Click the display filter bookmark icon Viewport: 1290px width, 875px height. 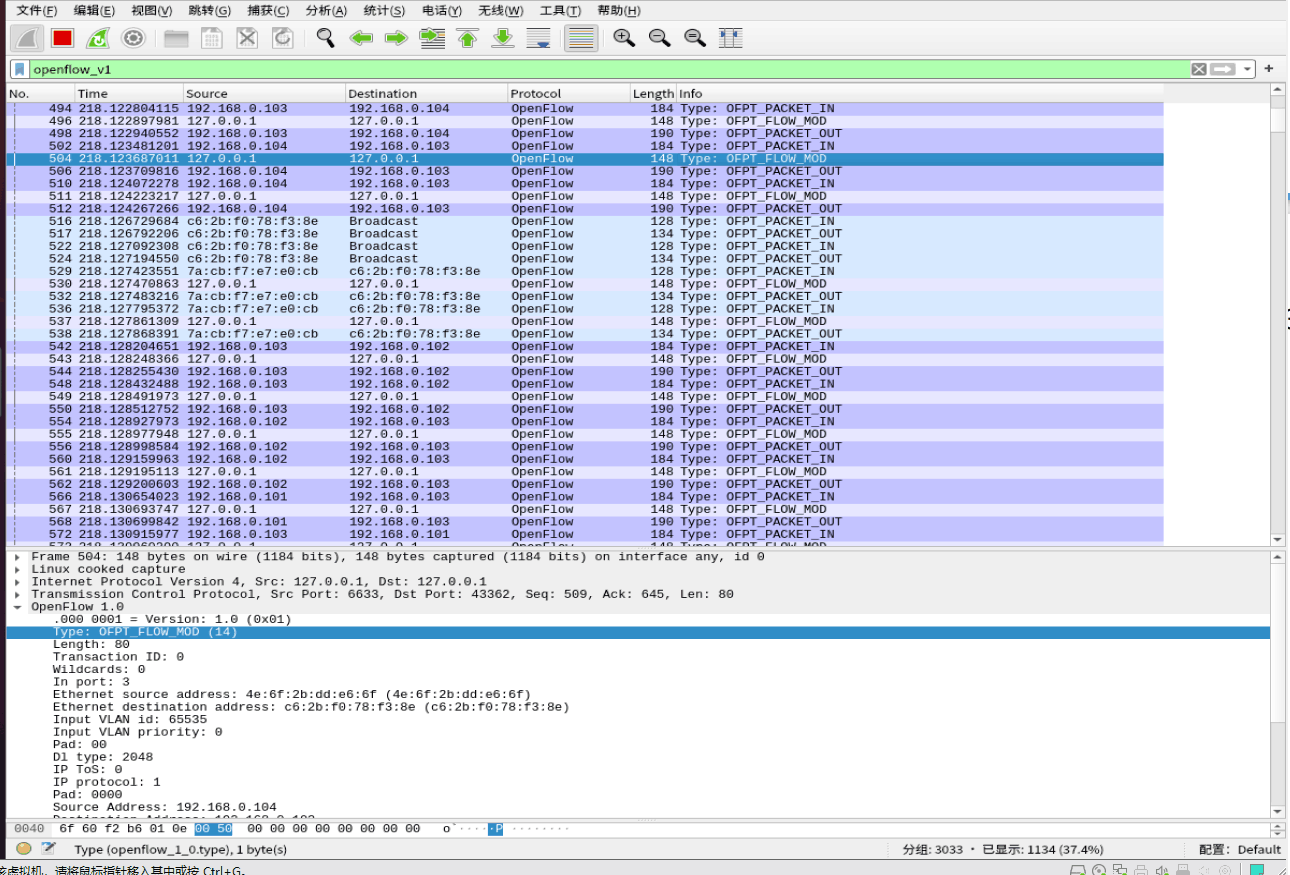point(19,69)
